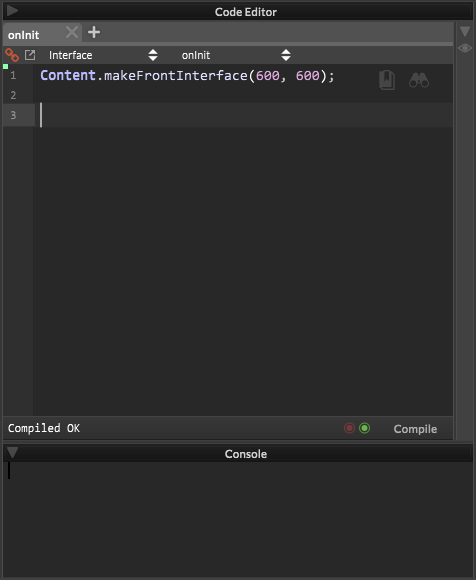476x580 pixels.
Task: Open the Interface processor dropdown
Action: (103, 55)
